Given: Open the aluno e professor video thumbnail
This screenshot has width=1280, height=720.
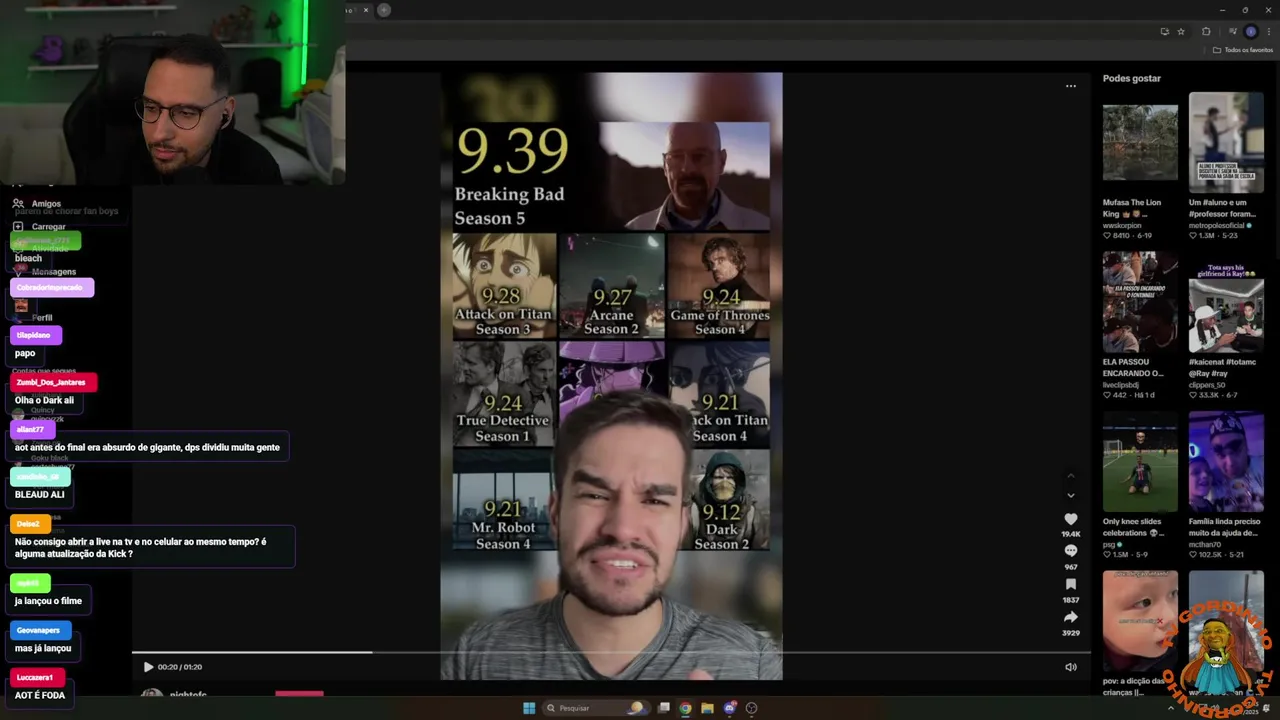Looking at the screenshot, I should coord(1226,142).
